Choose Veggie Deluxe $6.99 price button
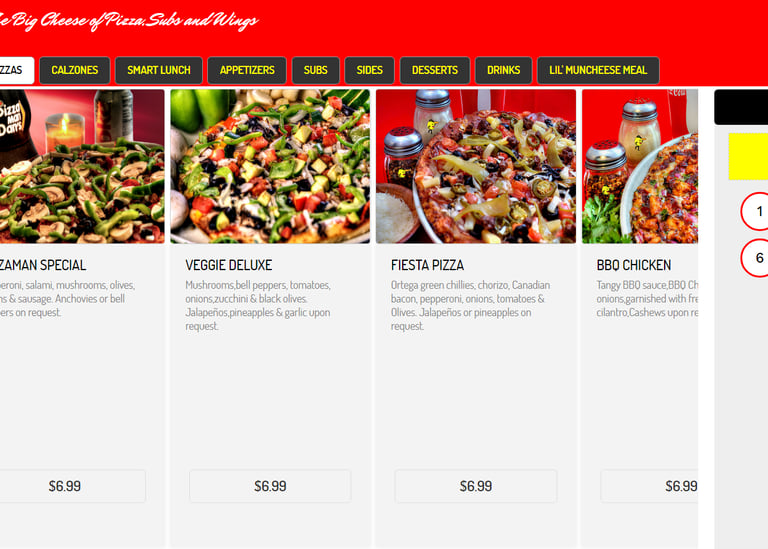Screen dimensions: 768x549 pos(270,486)
